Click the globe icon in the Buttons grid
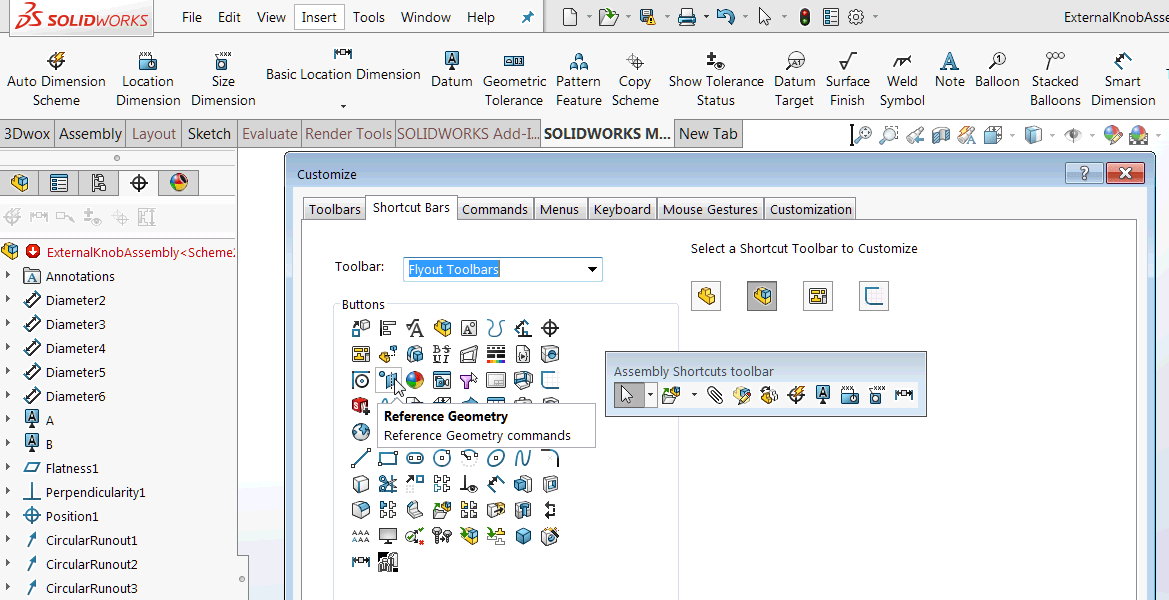 [361, 432]
